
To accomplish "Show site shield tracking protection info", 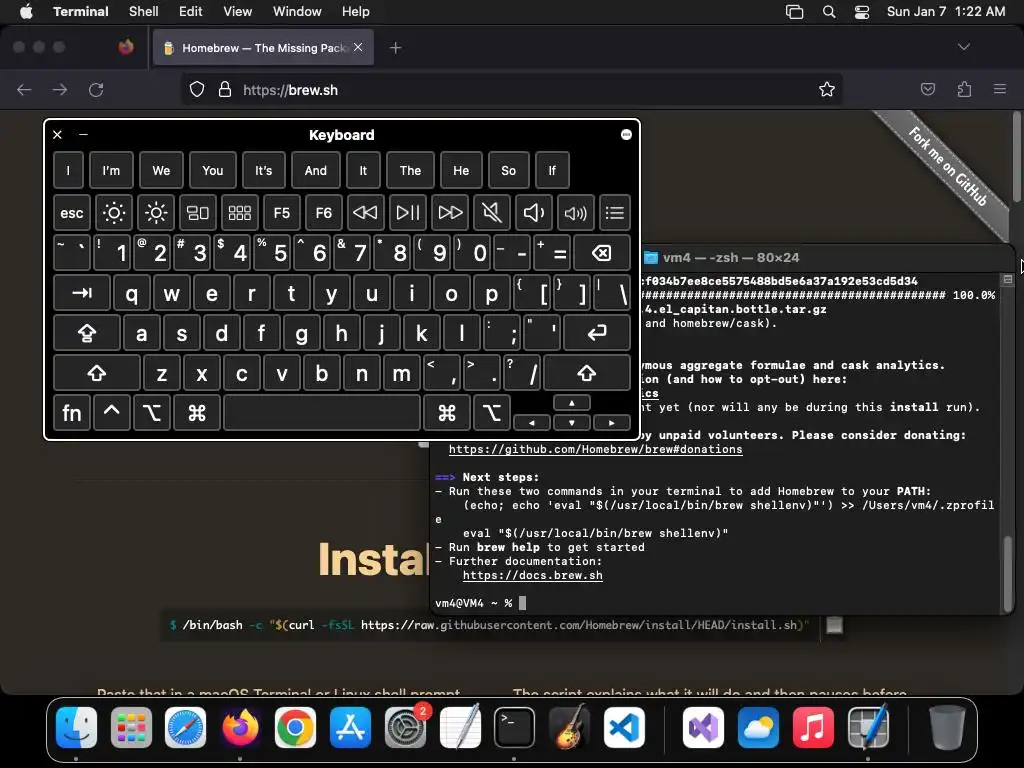I will click(x=197, y=89).
